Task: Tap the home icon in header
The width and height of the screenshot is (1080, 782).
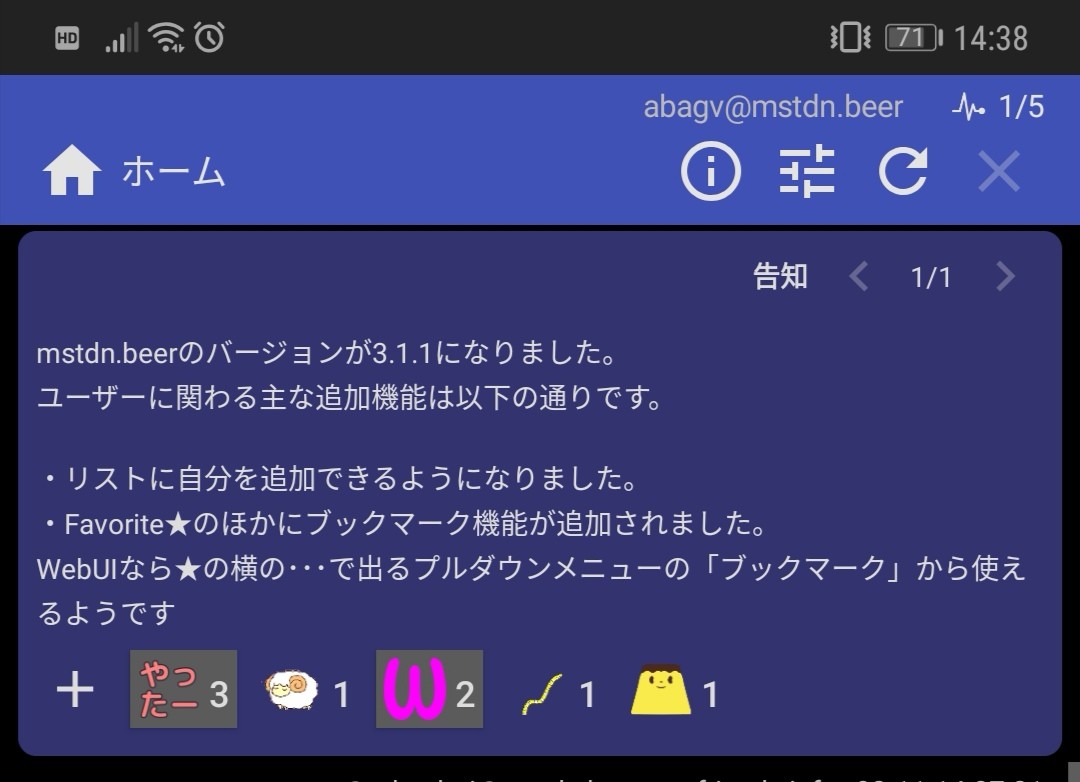Action: point(72,171)
